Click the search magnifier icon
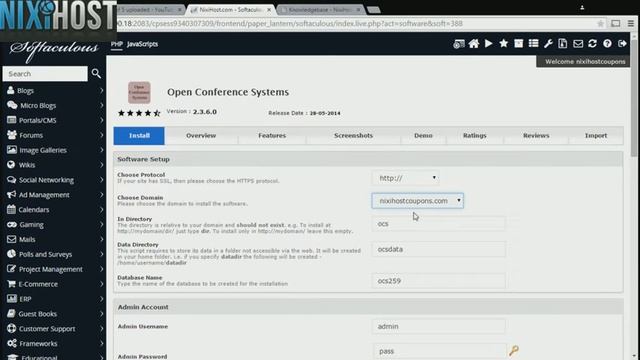The image size is (640, 360). 96,73
